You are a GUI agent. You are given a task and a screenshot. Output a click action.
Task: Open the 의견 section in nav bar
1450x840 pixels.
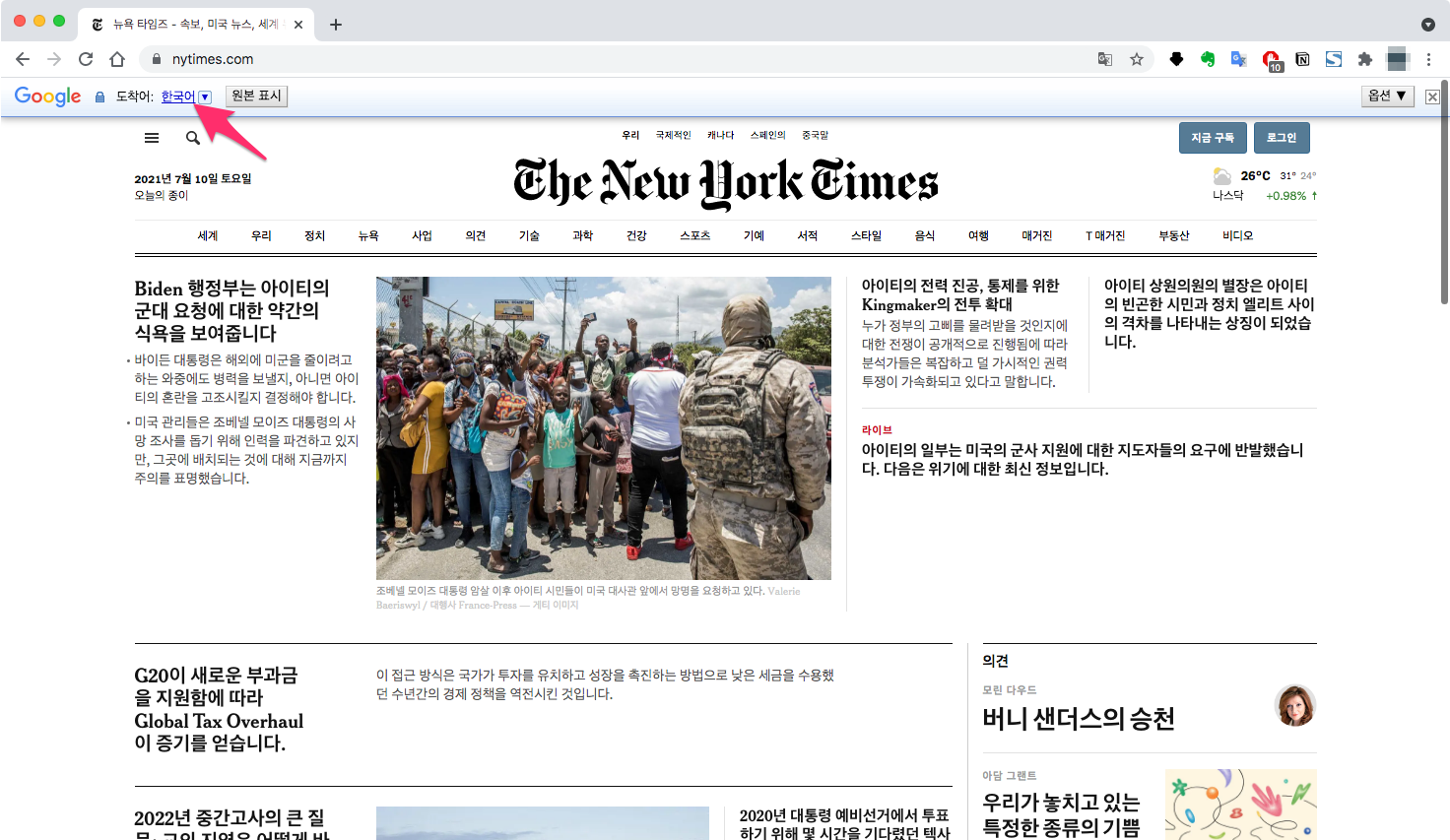coord(476,235)
